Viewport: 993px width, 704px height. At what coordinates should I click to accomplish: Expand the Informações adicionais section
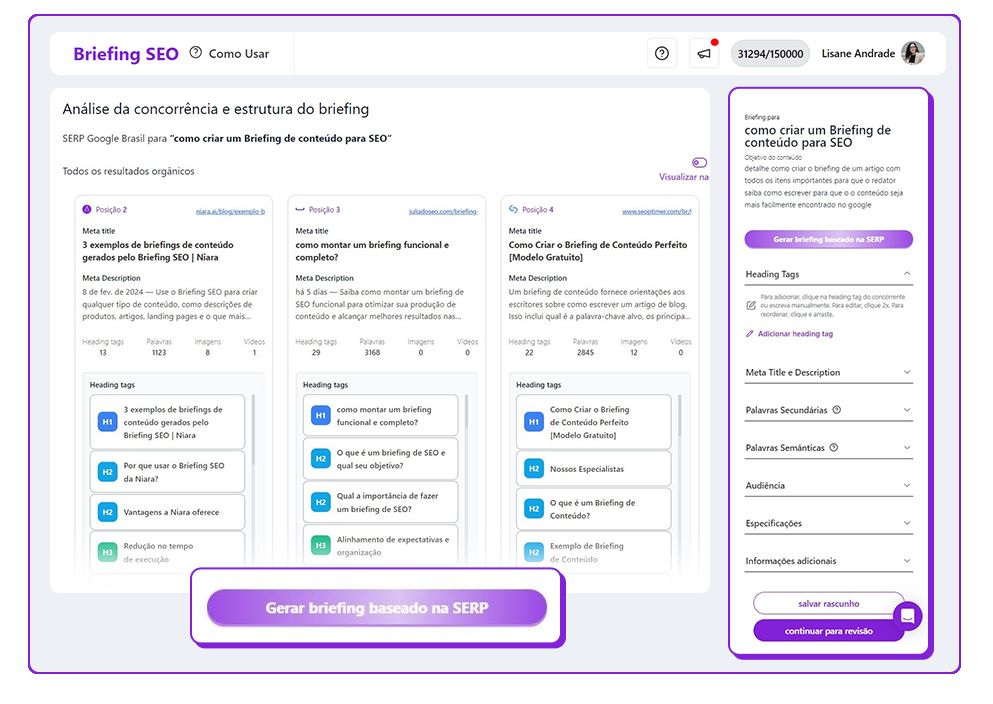pos(907,561)
